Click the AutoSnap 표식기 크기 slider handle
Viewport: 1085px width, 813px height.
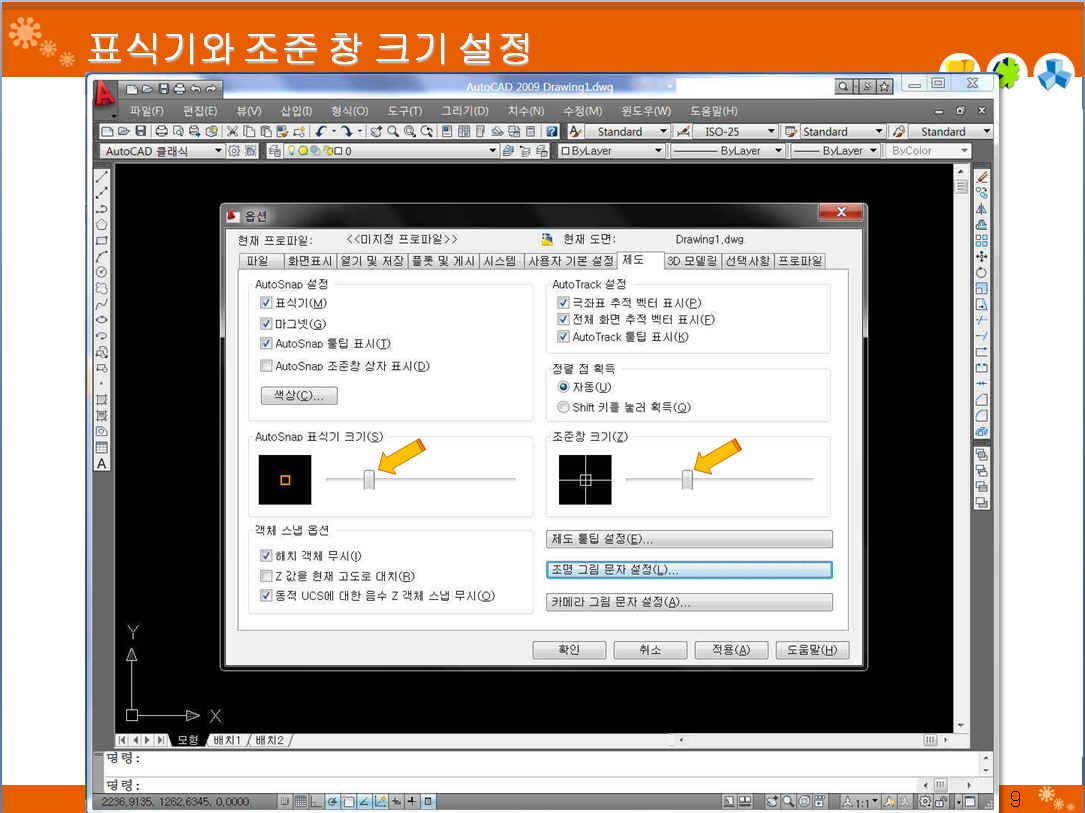(369, 480)
